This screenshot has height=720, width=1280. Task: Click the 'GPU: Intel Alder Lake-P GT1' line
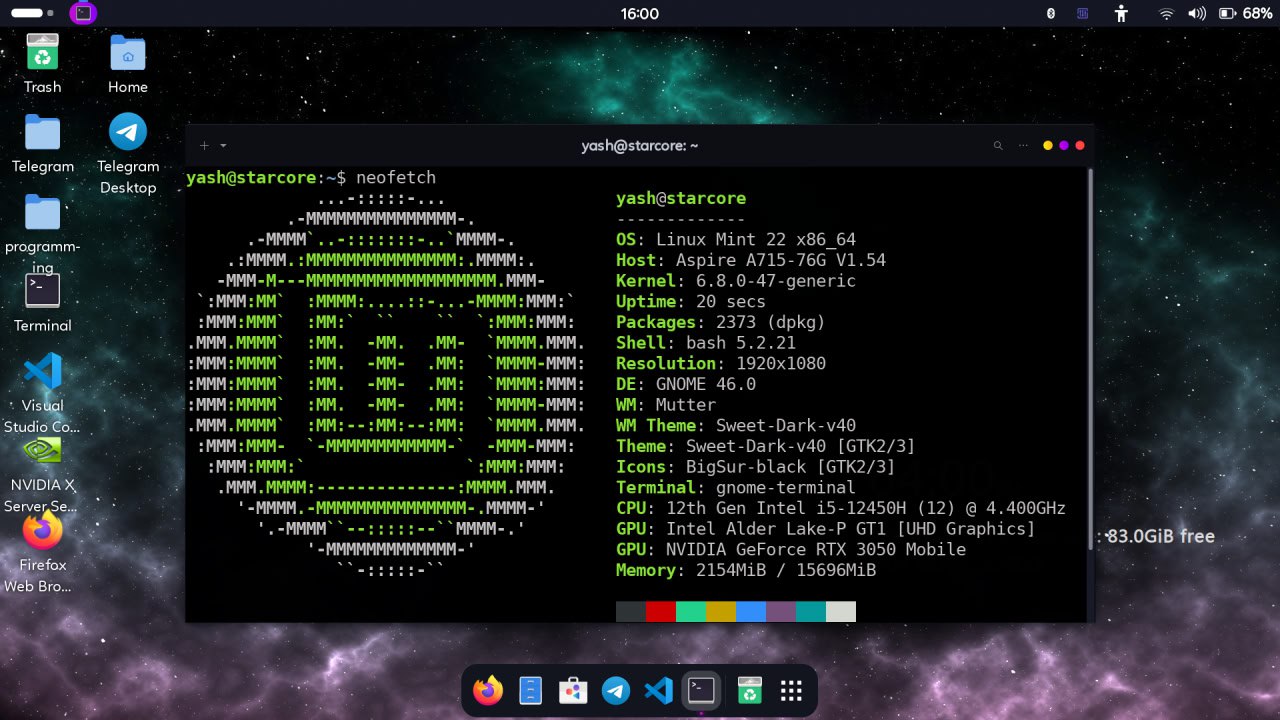[x=826, y=529]
